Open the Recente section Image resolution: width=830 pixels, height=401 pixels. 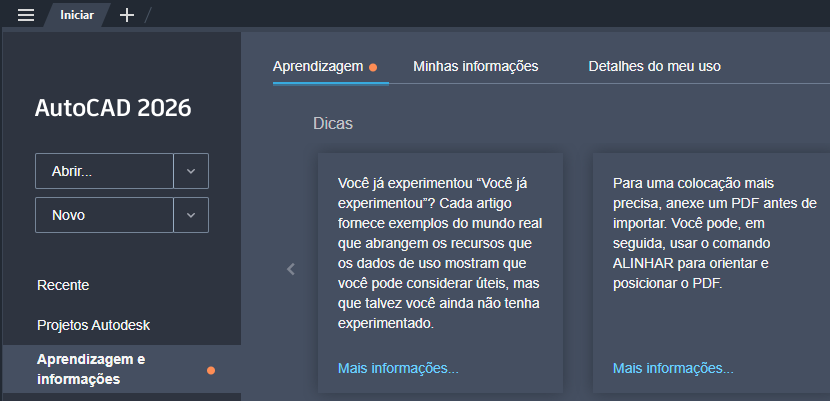tap(63, 285)
